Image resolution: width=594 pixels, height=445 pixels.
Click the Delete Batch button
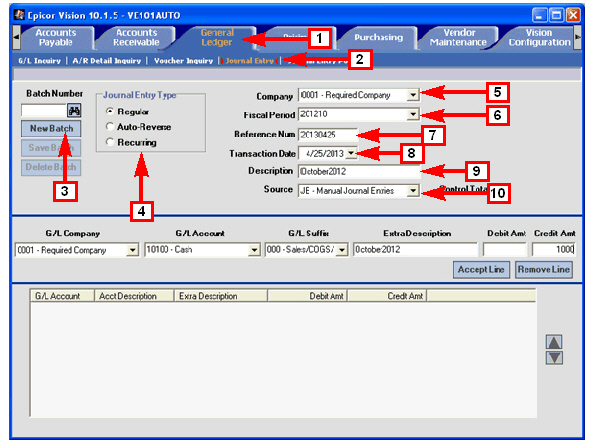51,167
